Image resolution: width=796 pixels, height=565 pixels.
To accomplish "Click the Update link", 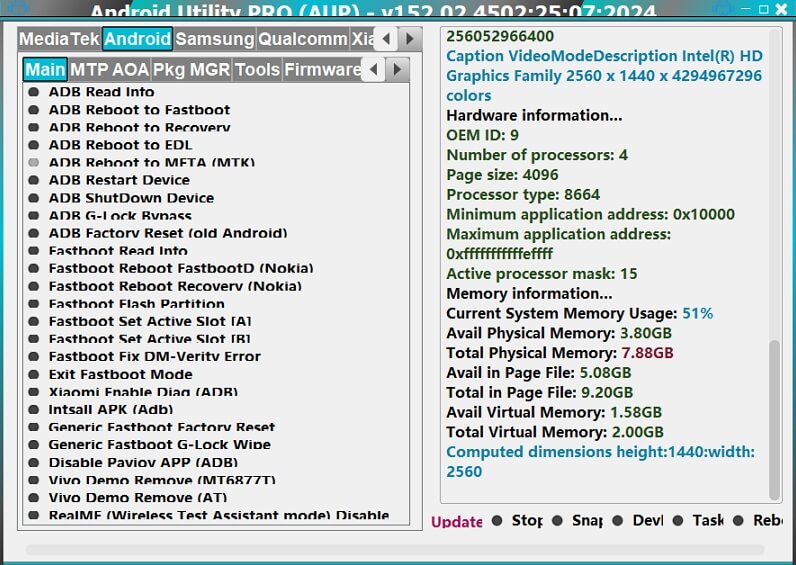I will 456,521.
